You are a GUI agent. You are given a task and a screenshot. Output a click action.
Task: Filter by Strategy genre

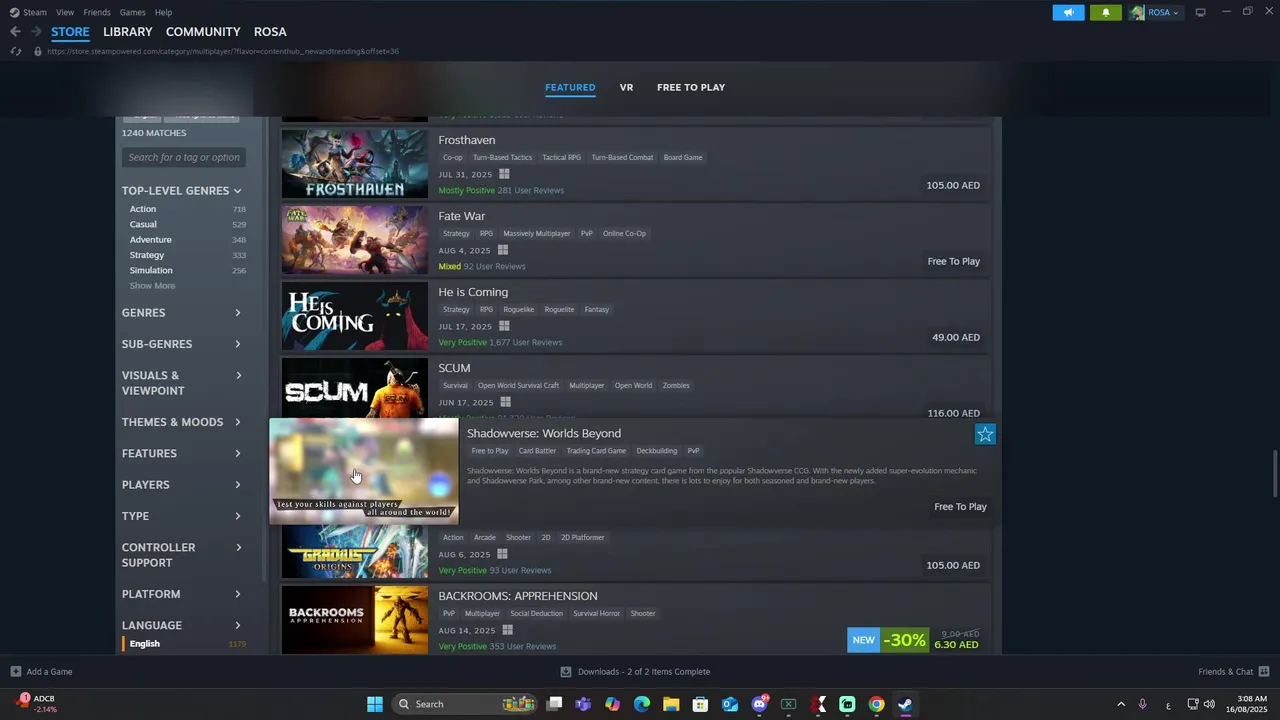pos(147,255)
